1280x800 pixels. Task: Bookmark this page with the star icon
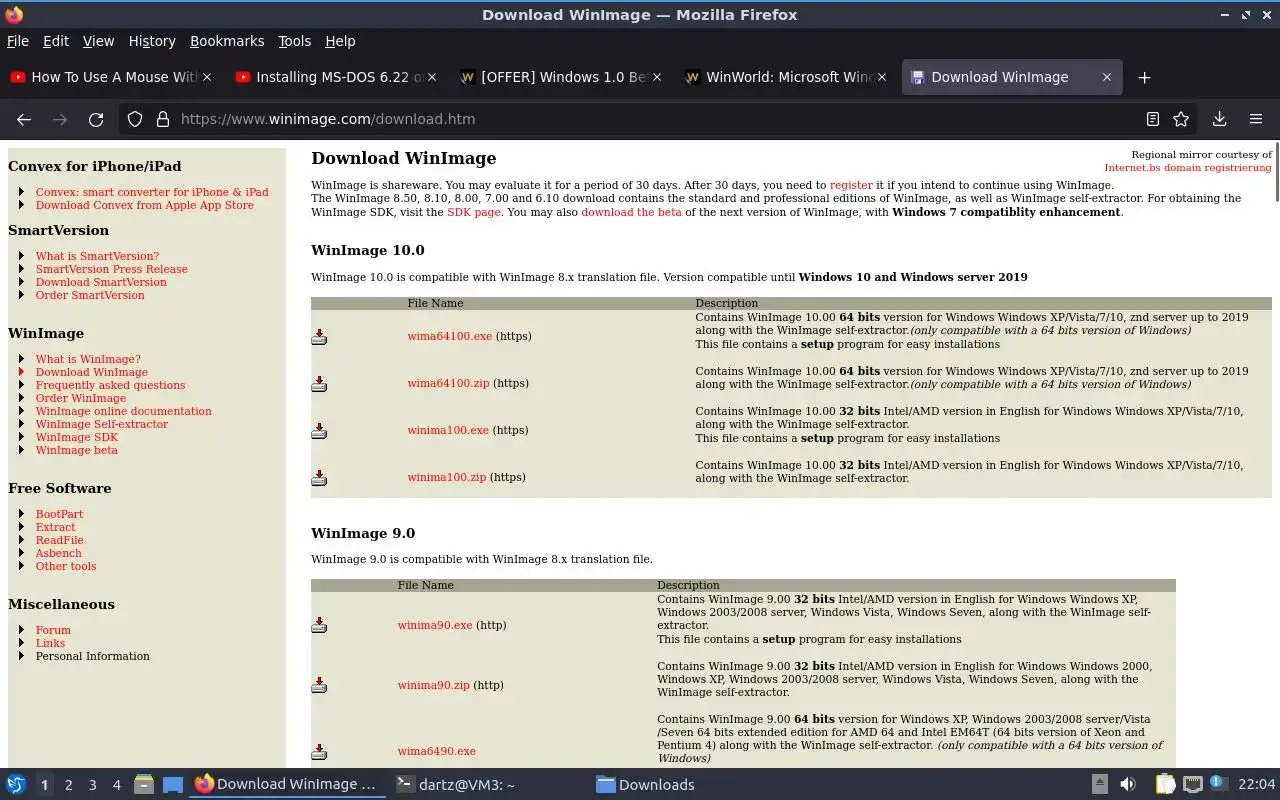click(x=1181, y=119)
